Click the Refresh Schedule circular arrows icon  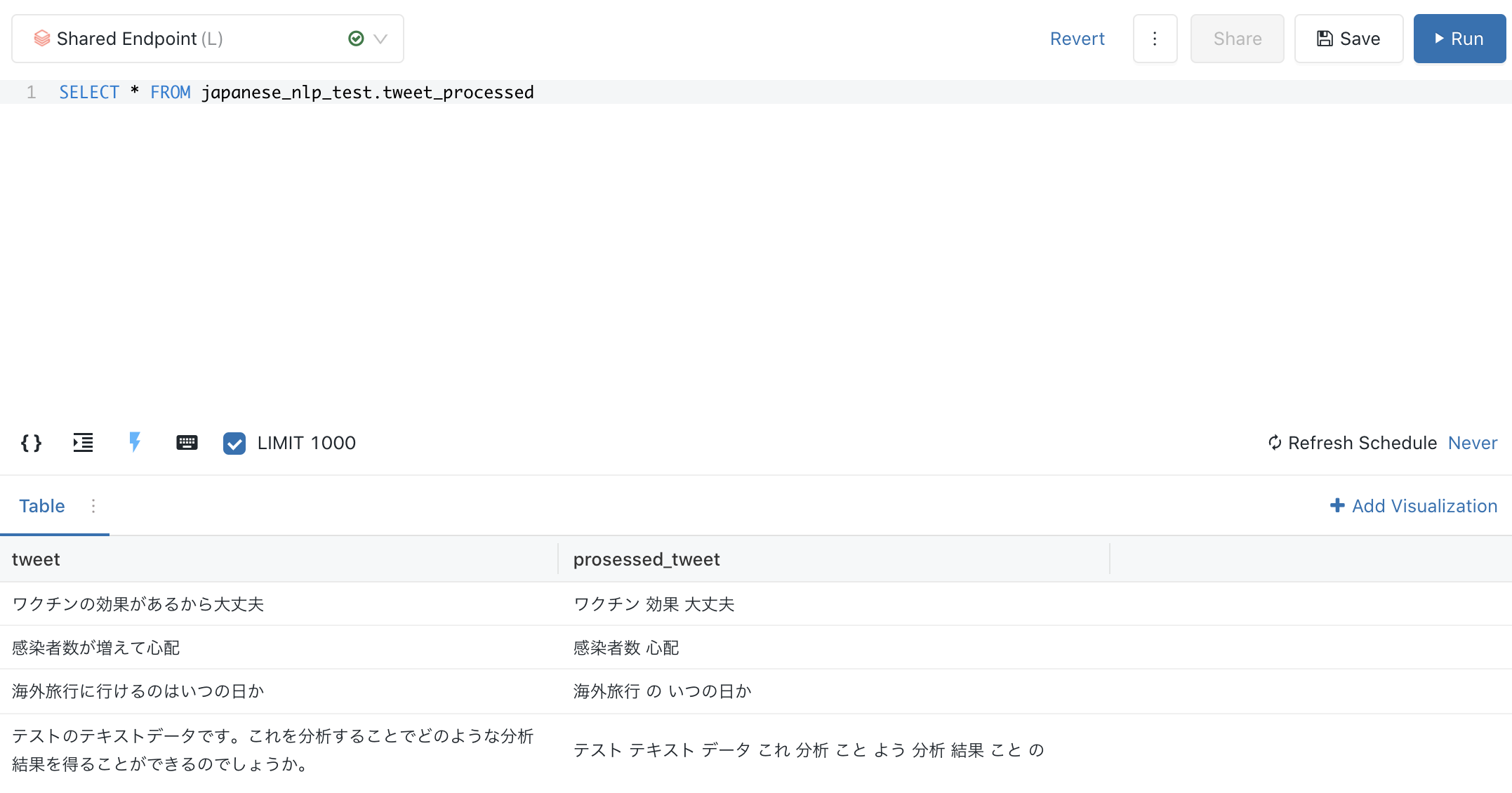1275,443
